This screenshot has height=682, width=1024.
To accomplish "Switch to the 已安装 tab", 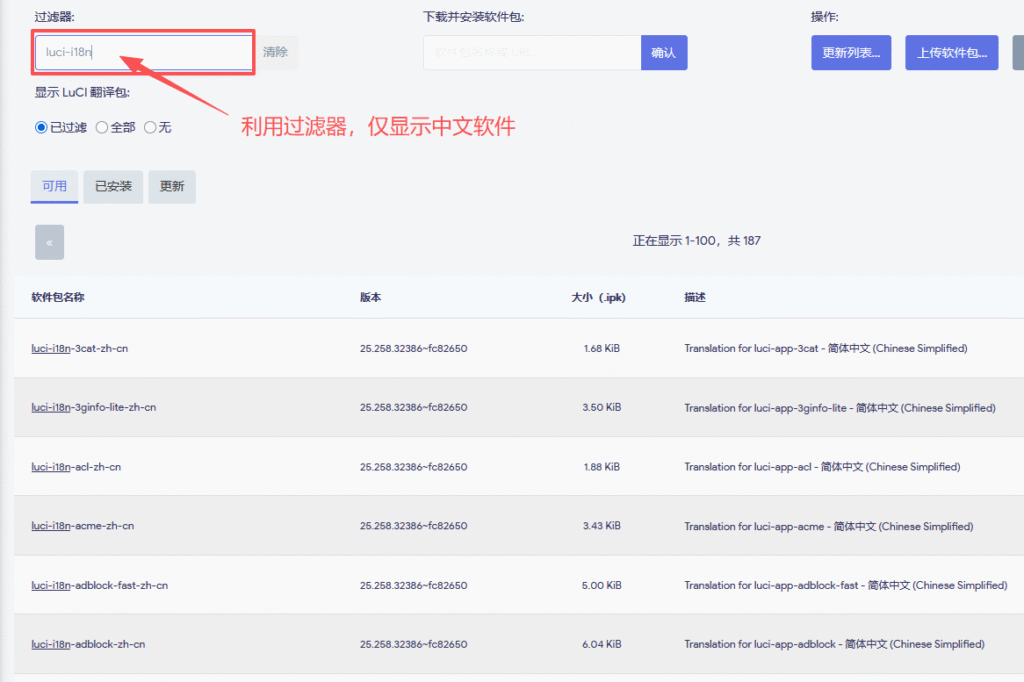I will click(x=113, y=187).
